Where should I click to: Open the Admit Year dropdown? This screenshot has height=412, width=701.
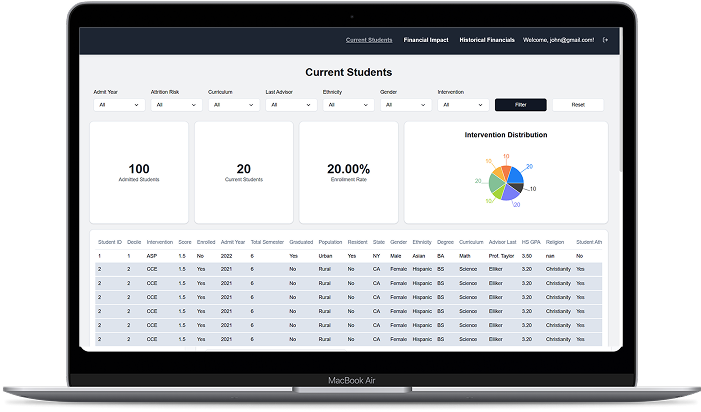(119, 104)
